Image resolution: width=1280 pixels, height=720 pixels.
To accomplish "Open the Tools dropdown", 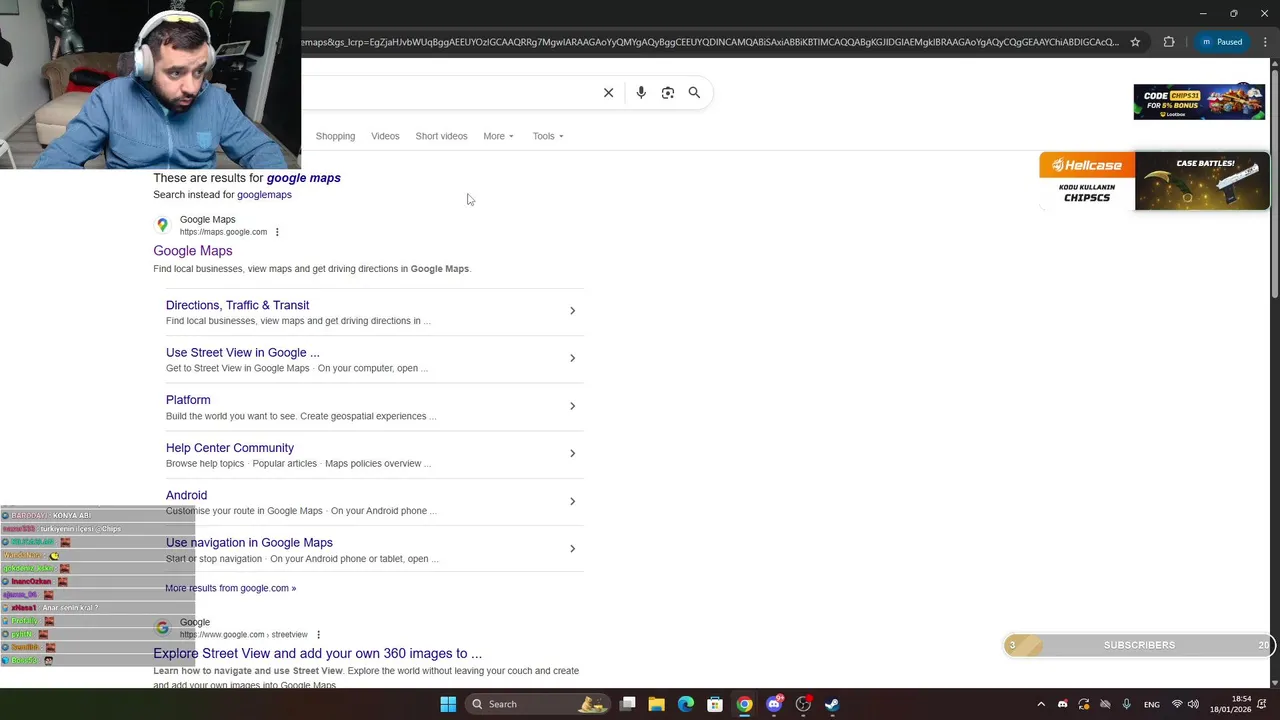I will pyautogui.click(x=548, y=136).
